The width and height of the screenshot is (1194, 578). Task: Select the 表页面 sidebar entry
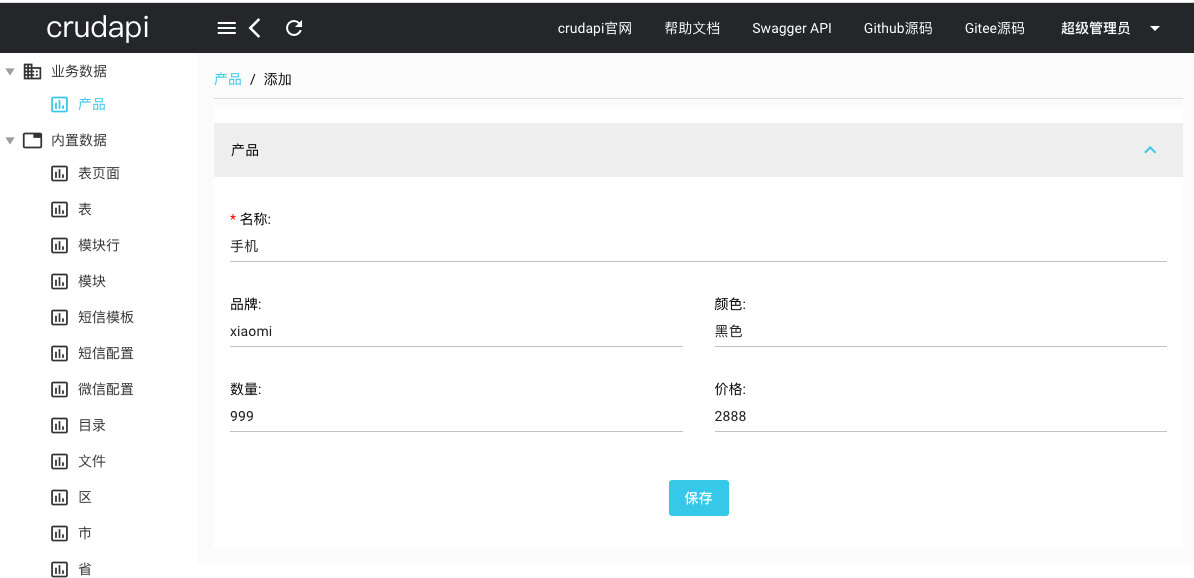[93, 173]
